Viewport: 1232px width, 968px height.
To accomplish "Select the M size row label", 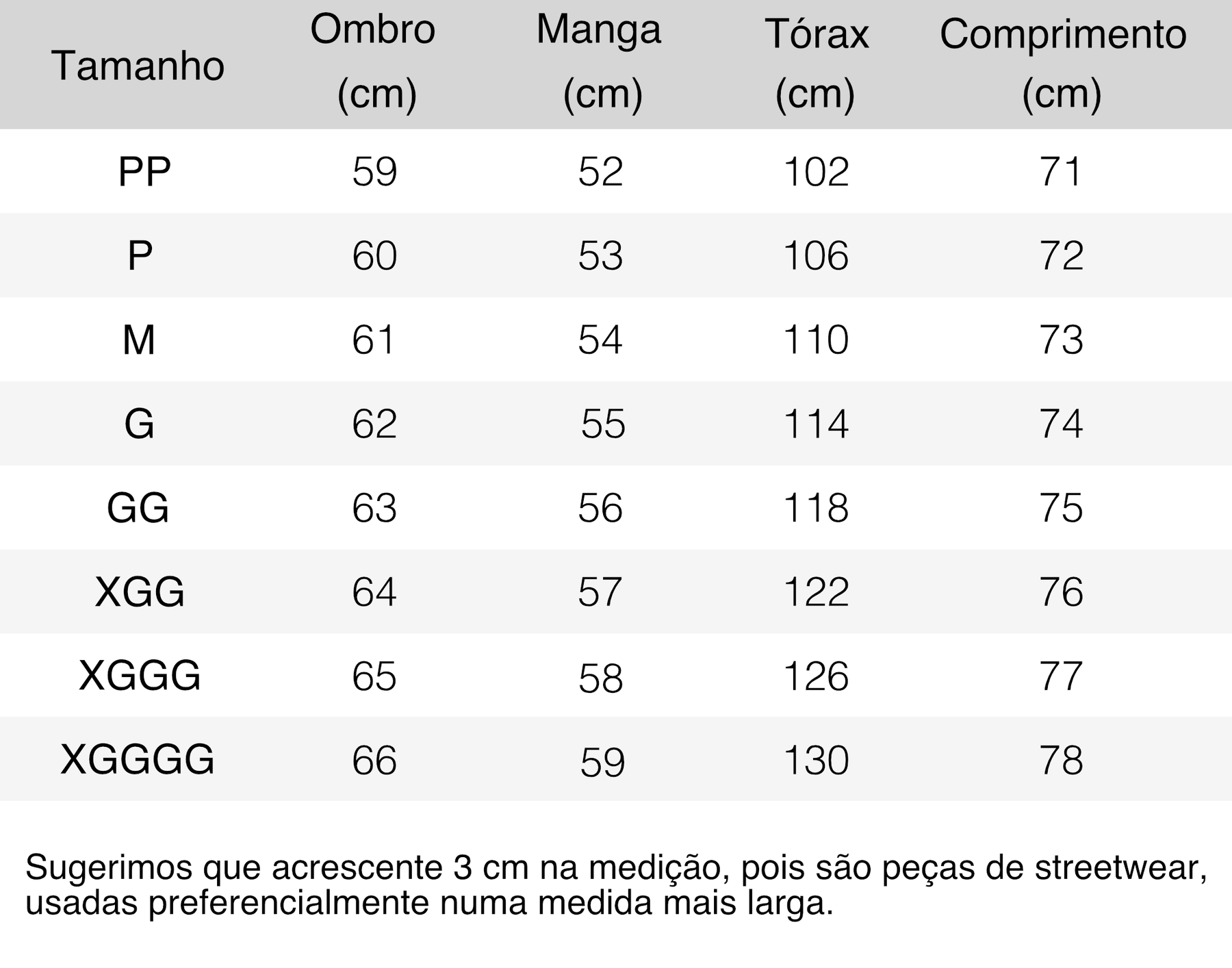I will (139, 340).
